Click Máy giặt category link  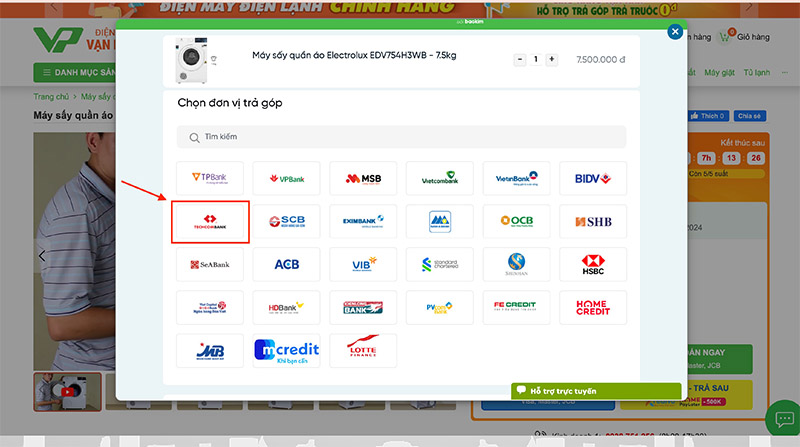719,72
